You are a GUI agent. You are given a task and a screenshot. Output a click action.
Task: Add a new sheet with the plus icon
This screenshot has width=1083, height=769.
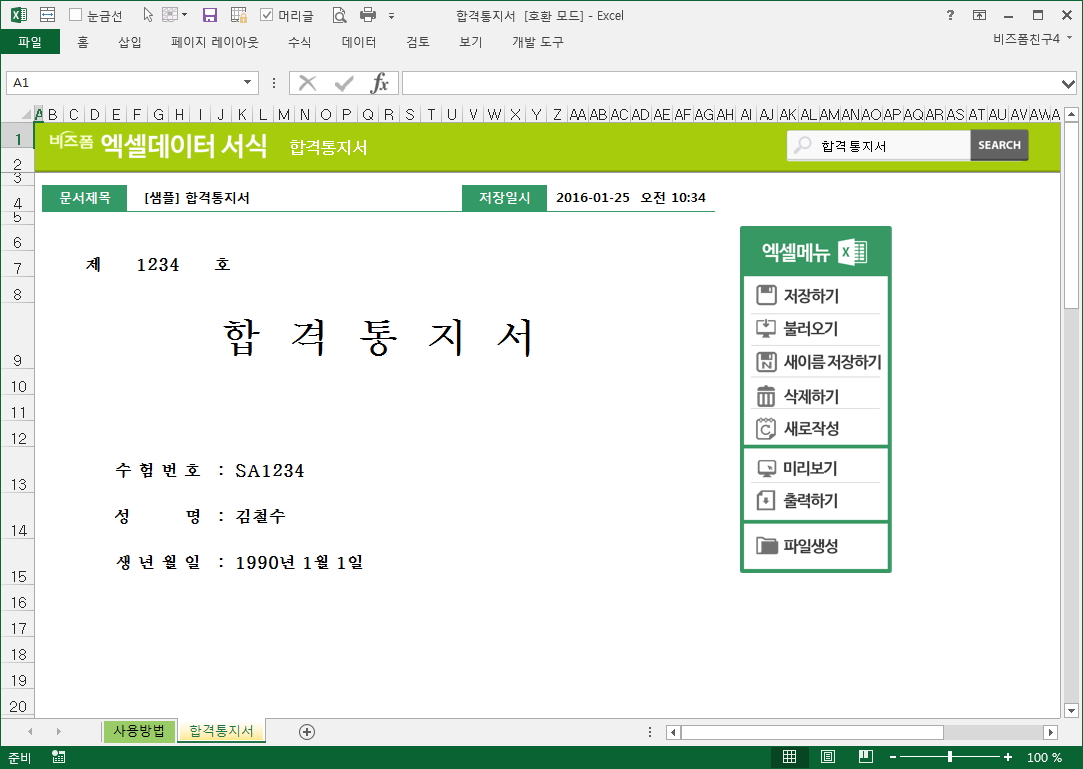pyautogui.click(x=307, y=732)
